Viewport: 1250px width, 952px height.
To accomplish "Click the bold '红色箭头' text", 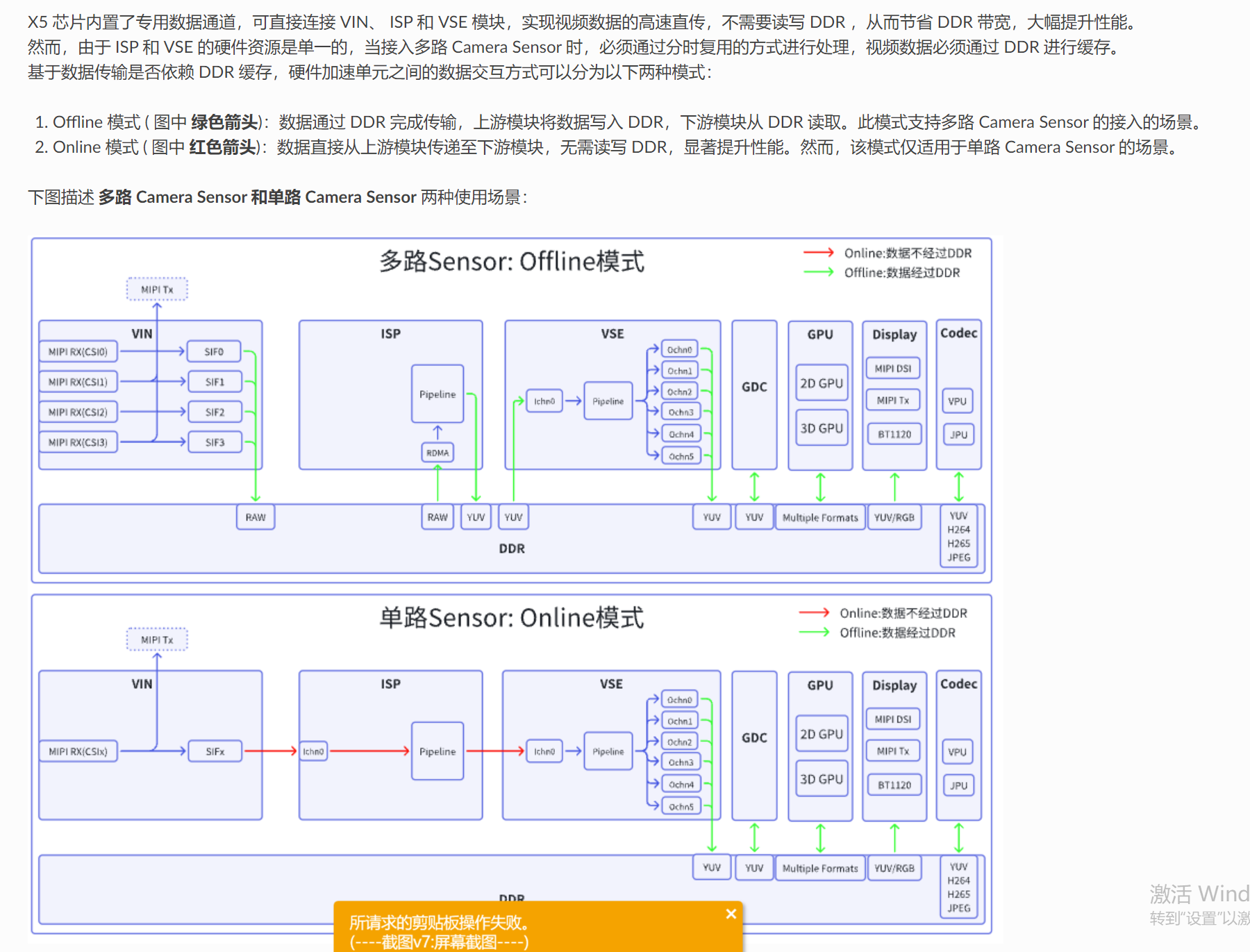I will tap(222, 147).
